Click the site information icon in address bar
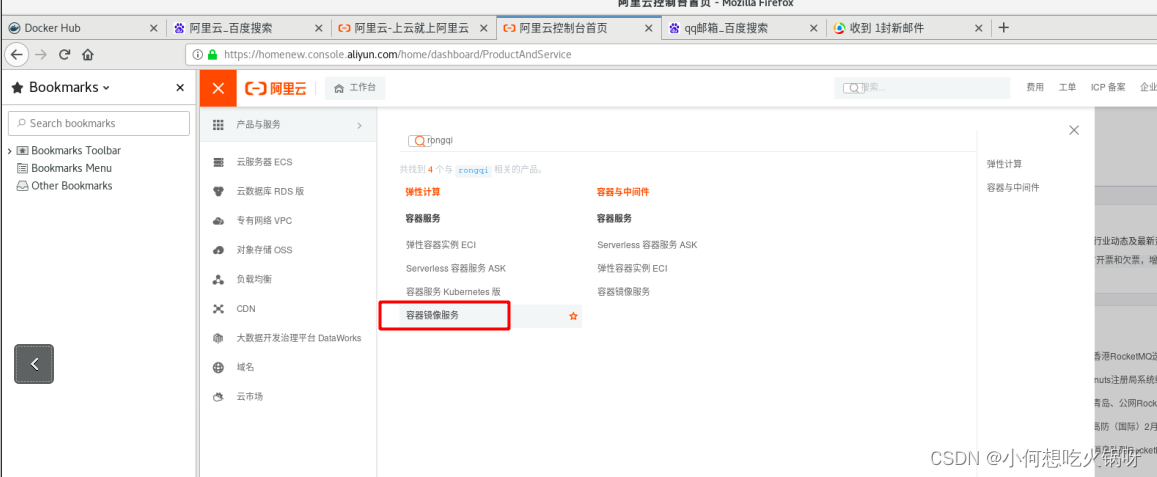The height and width of the screenshot is (477, 1157). 198,55
